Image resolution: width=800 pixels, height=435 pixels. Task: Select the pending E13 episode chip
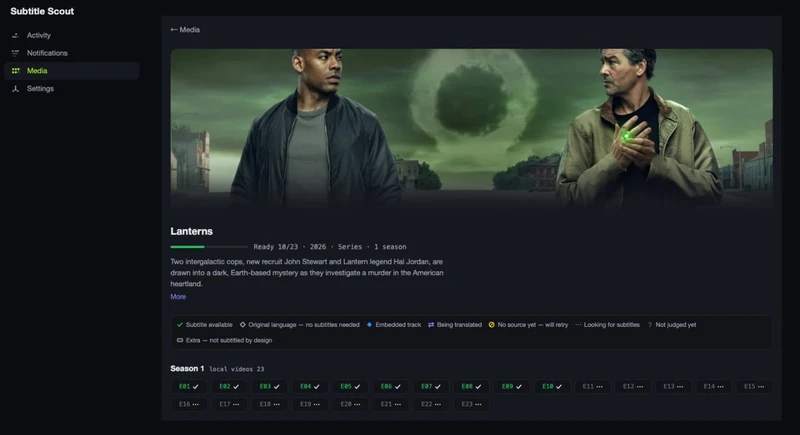click(x=673, y=387)
